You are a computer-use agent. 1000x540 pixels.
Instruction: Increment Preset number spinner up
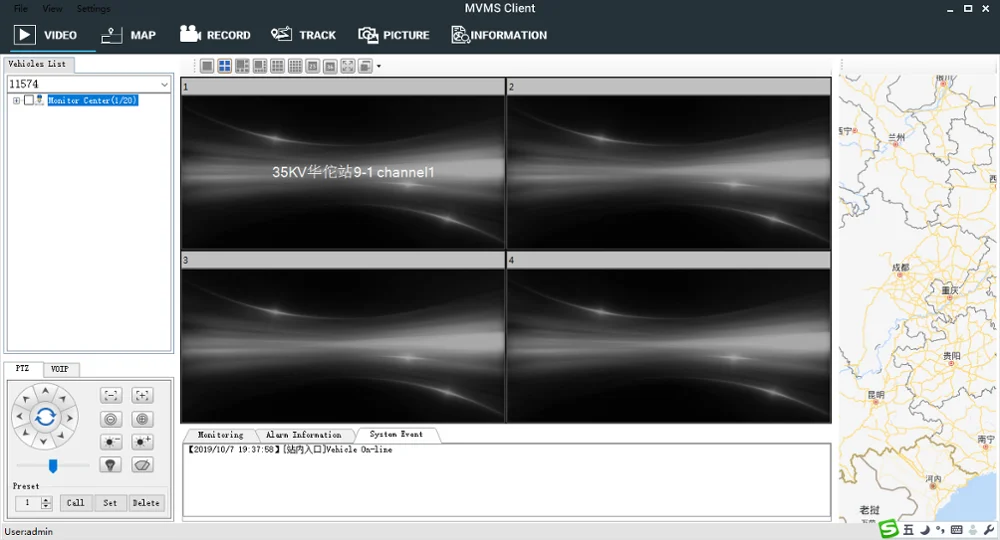tap(46, 500)
